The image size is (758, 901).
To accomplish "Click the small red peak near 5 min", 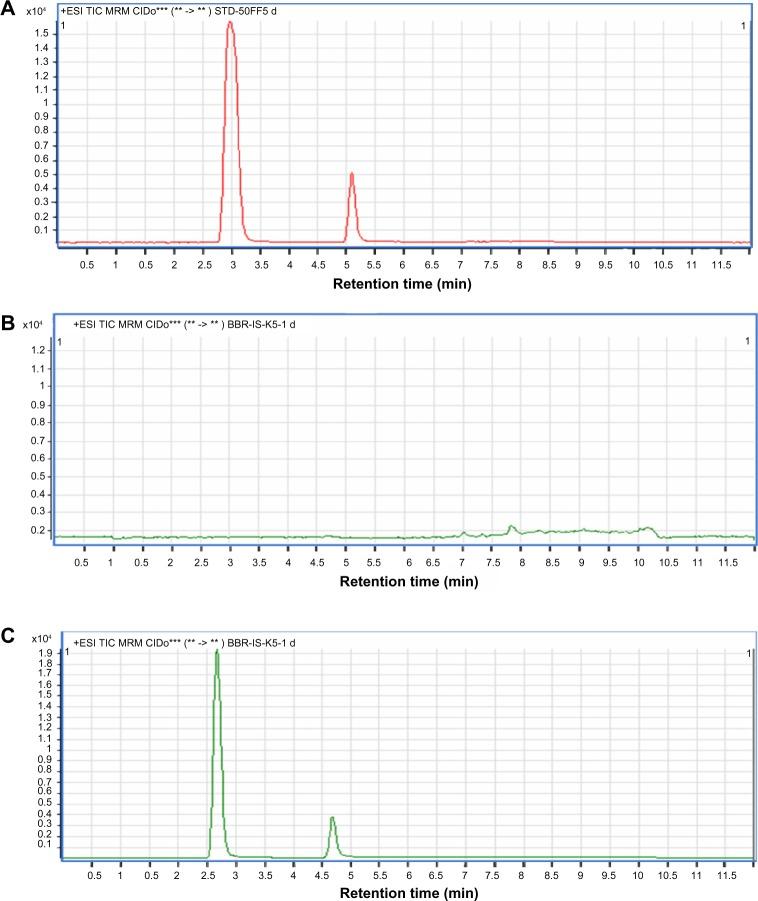I will (352, 208).
